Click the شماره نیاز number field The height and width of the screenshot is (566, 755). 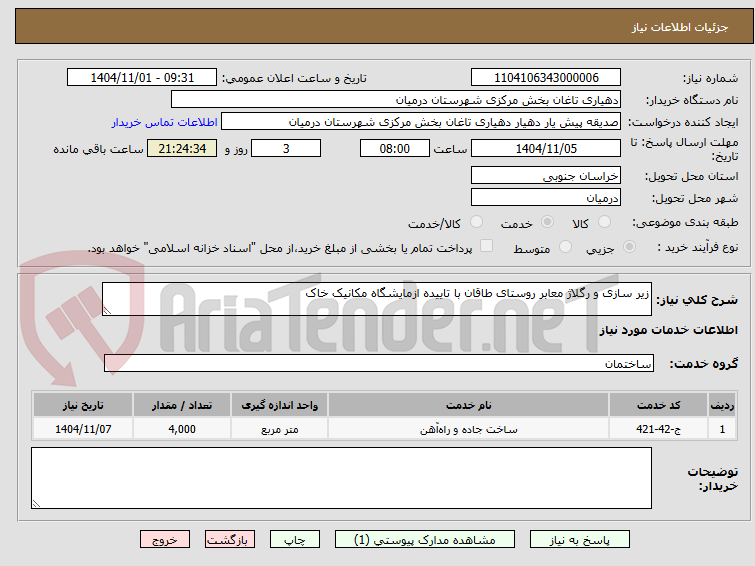(x=546, y=78)
